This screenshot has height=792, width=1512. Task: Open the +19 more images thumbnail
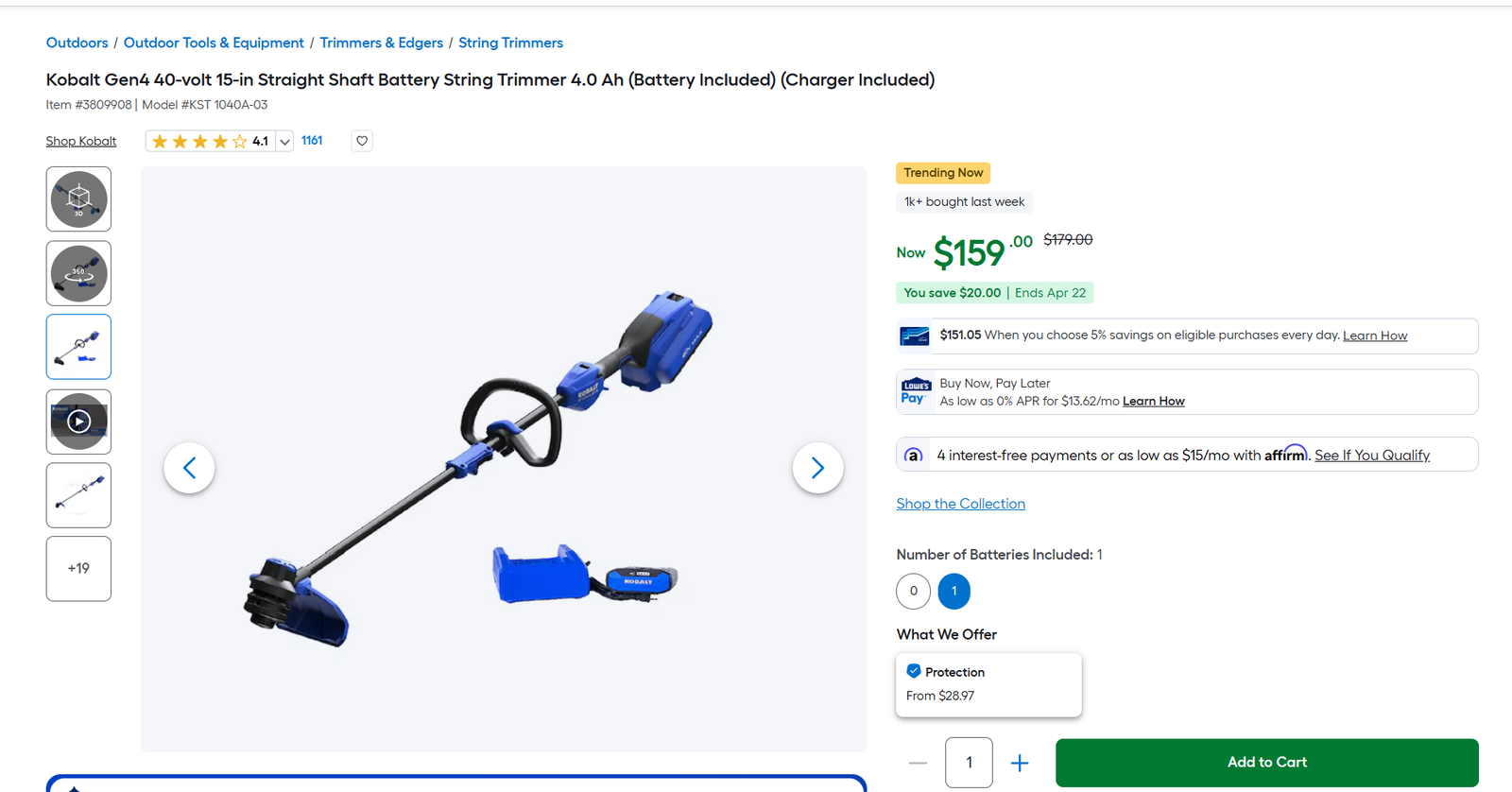[x=78, y=569]
